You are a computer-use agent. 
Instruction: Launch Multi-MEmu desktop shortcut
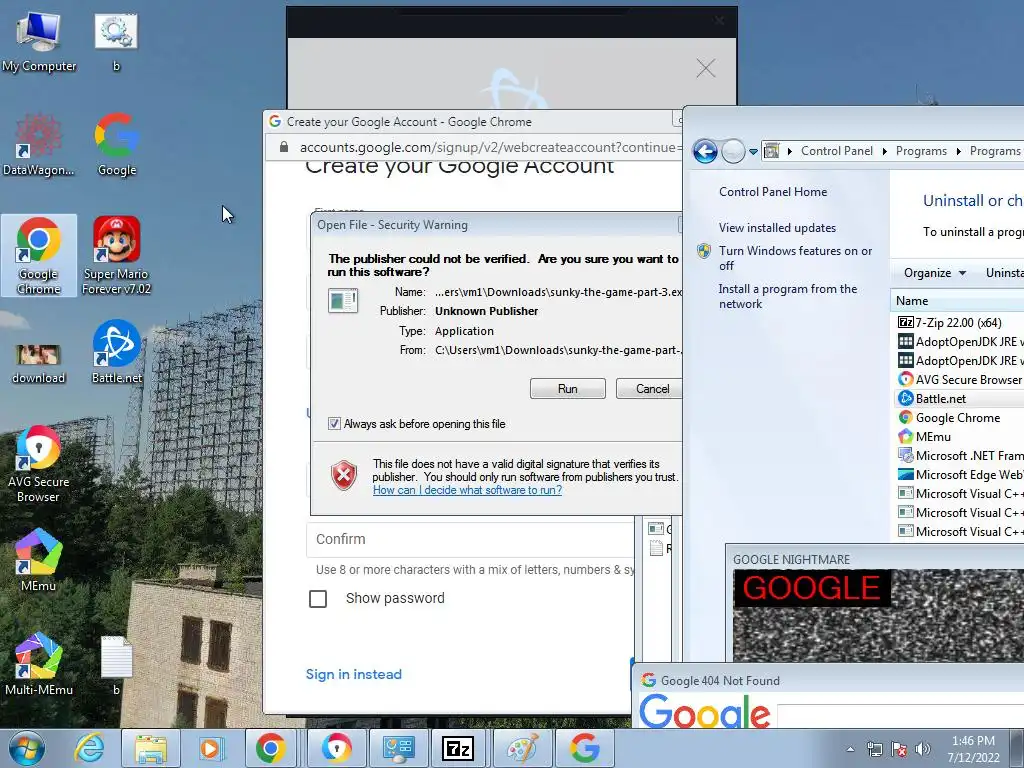point(39,664)
